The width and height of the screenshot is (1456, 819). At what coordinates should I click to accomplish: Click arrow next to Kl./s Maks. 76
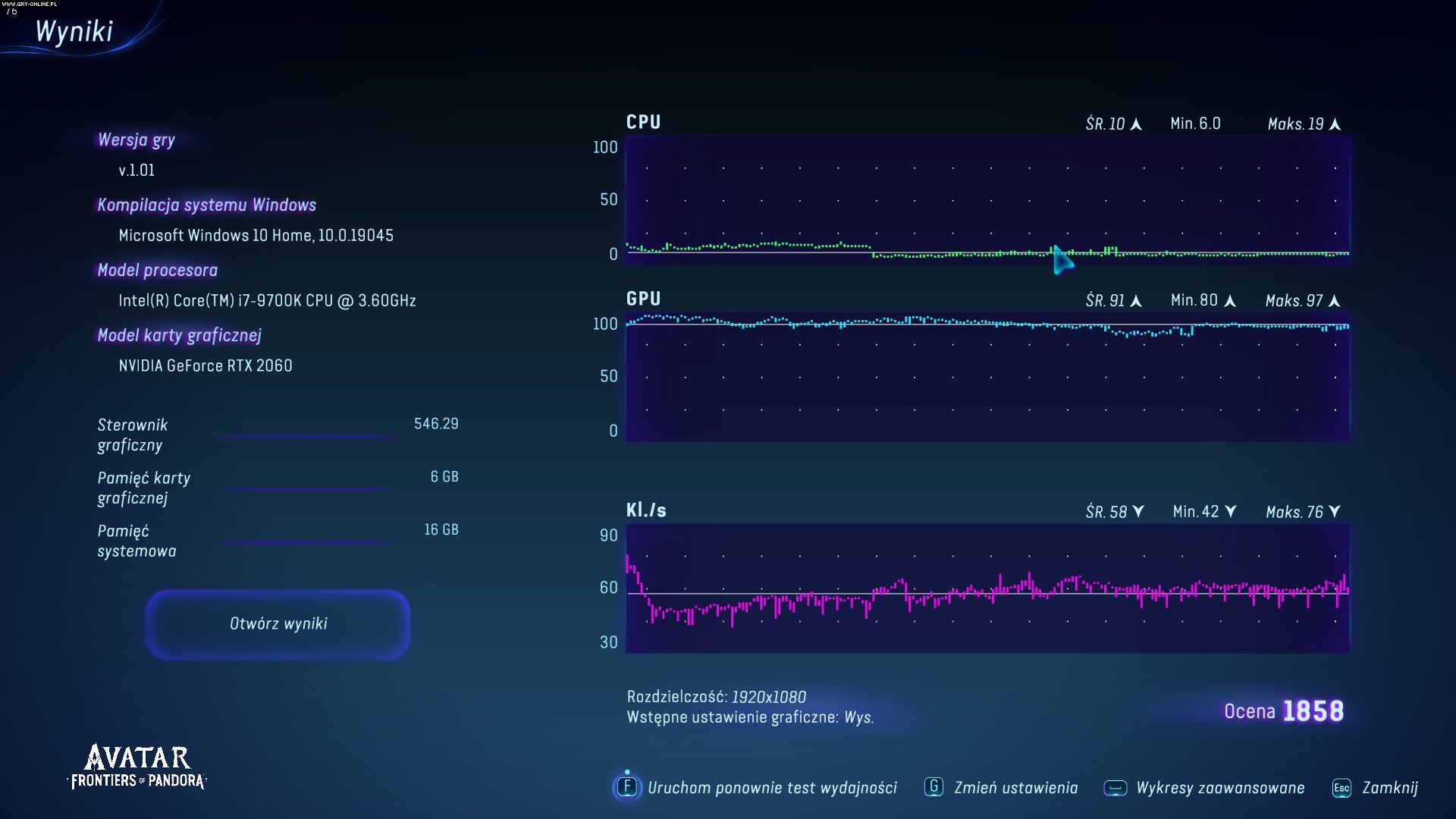click(x=1335, y=512)
